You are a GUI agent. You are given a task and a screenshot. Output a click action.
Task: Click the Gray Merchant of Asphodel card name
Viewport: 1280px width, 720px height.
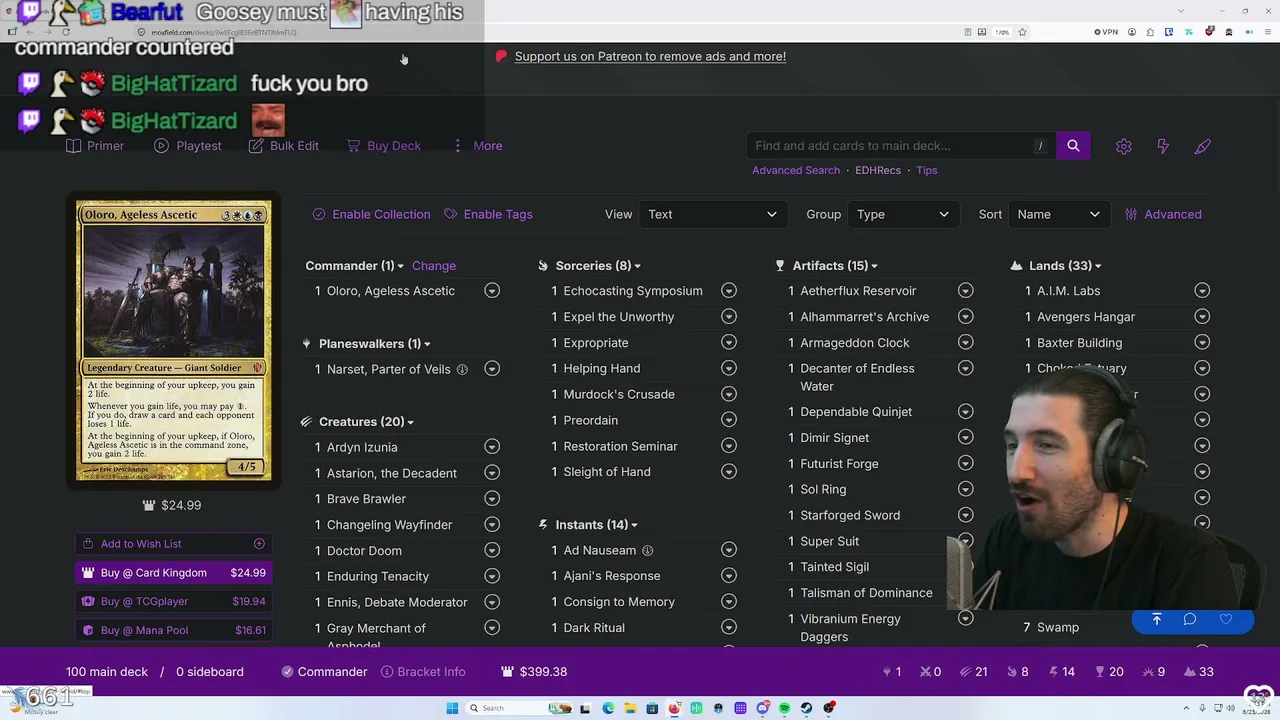[376, 636]
